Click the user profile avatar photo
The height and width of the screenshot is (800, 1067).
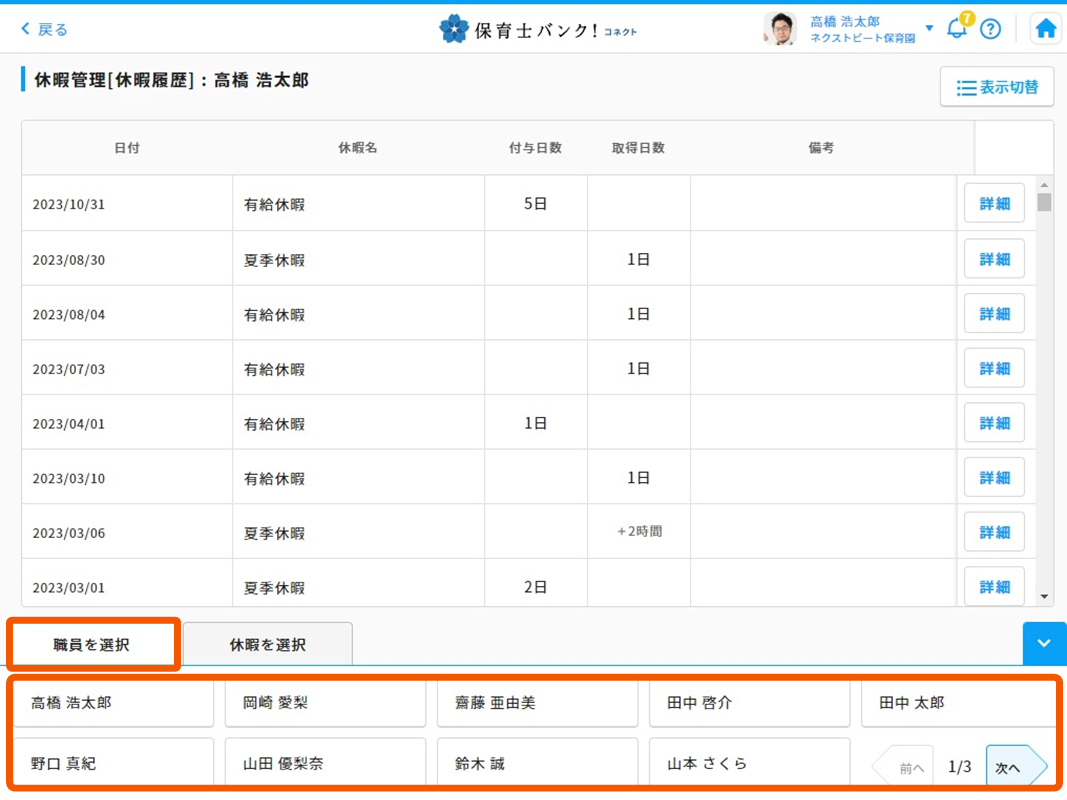780,29
